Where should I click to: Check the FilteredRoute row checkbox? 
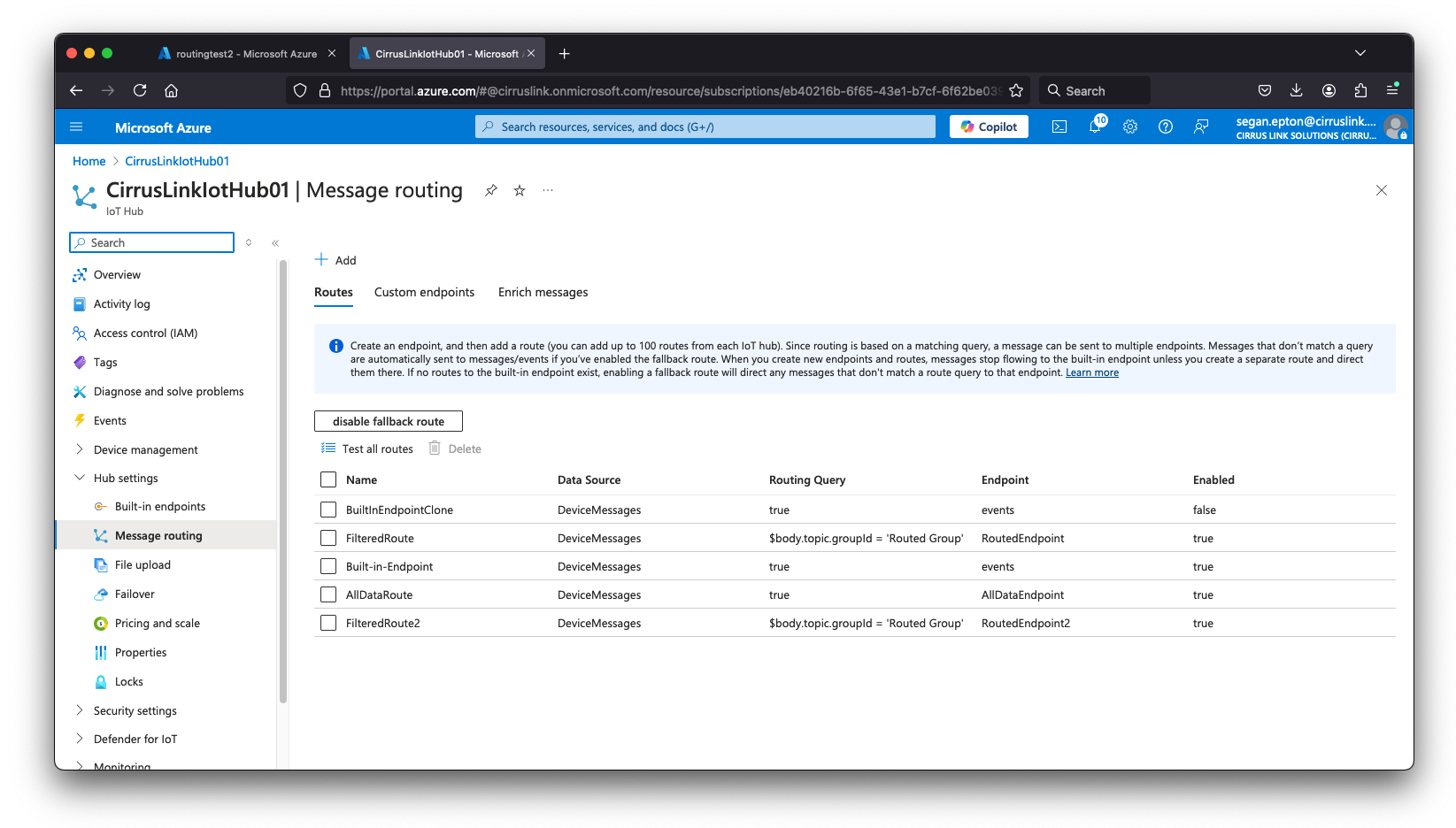tap(328, 538)
